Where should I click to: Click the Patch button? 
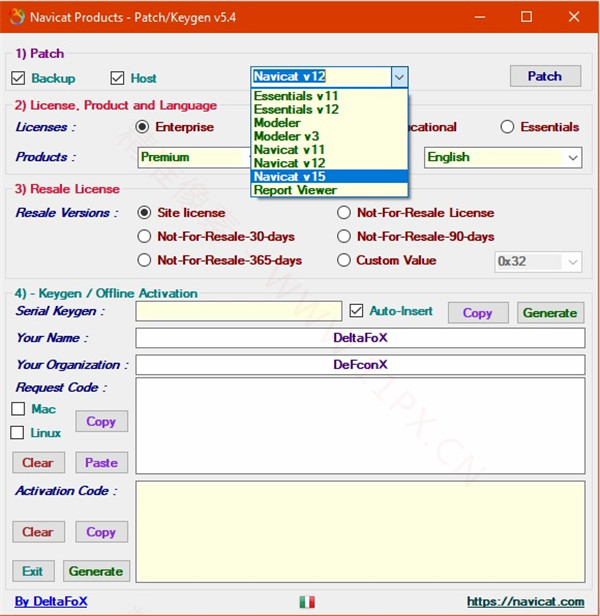(545, 76)
